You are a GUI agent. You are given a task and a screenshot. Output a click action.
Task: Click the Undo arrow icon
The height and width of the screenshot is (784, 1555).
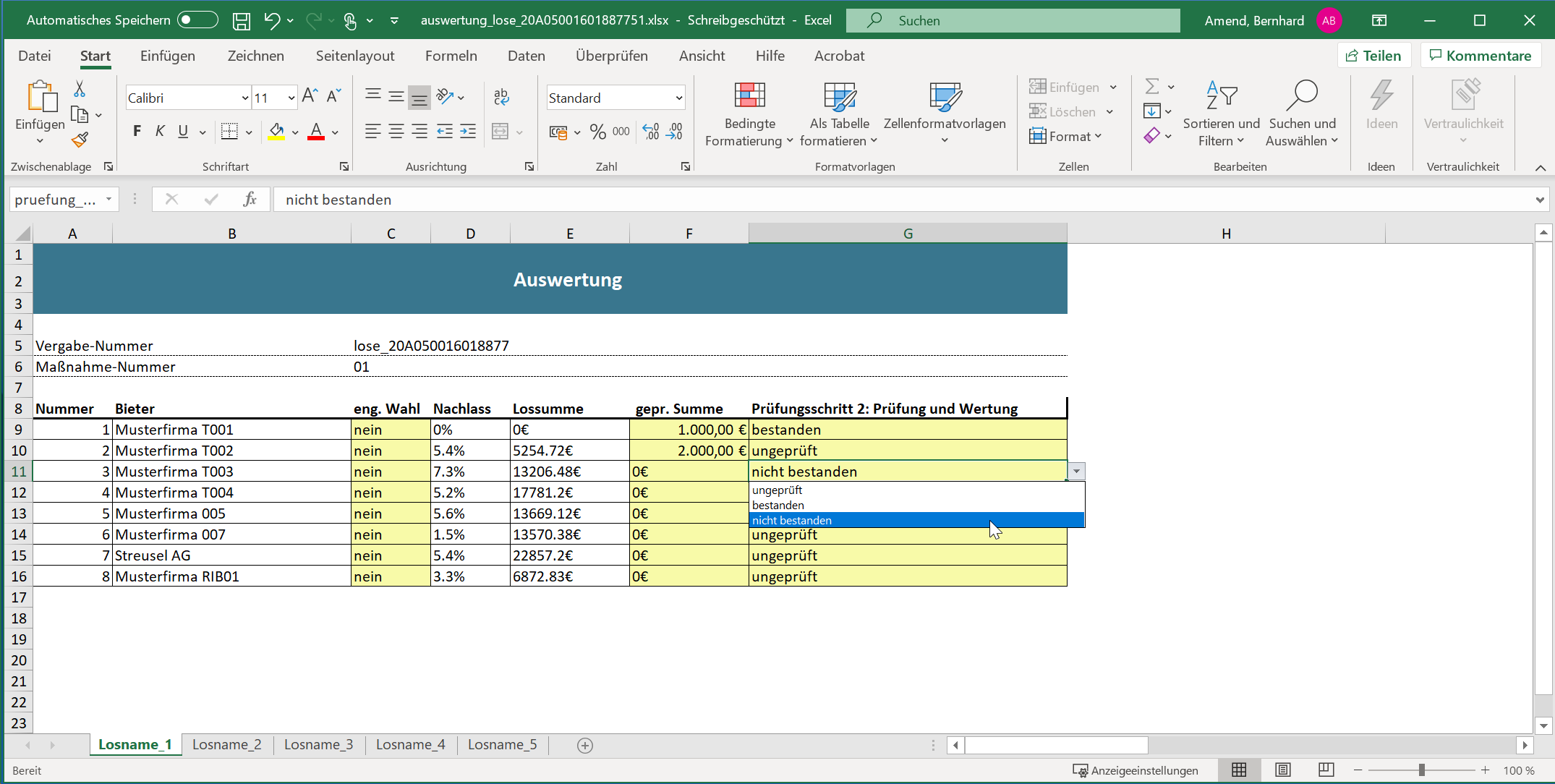pyautogui.click(x=272, y=21)
